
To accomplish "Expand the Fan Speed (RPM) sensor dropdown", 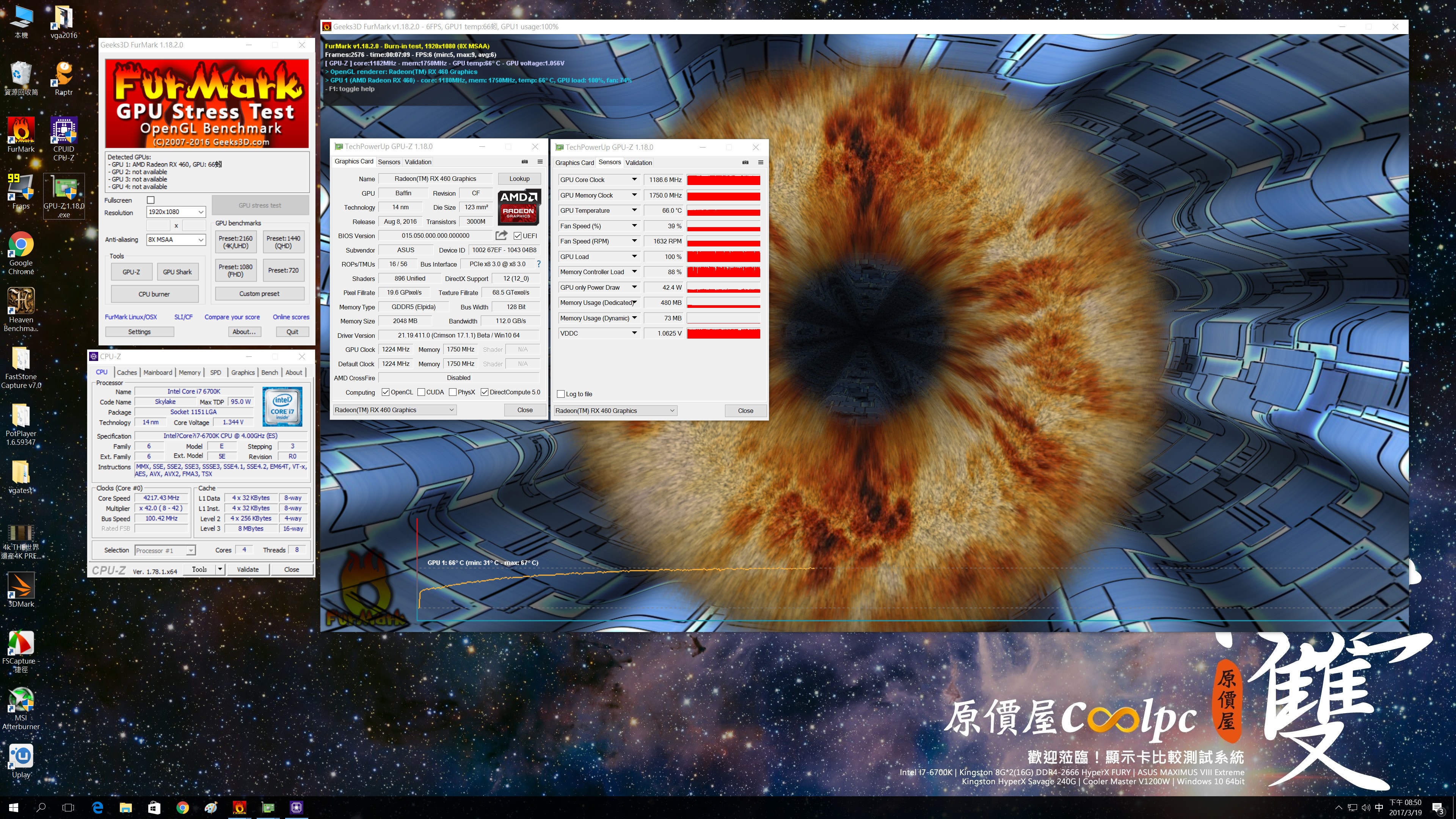I will (634, 242).
